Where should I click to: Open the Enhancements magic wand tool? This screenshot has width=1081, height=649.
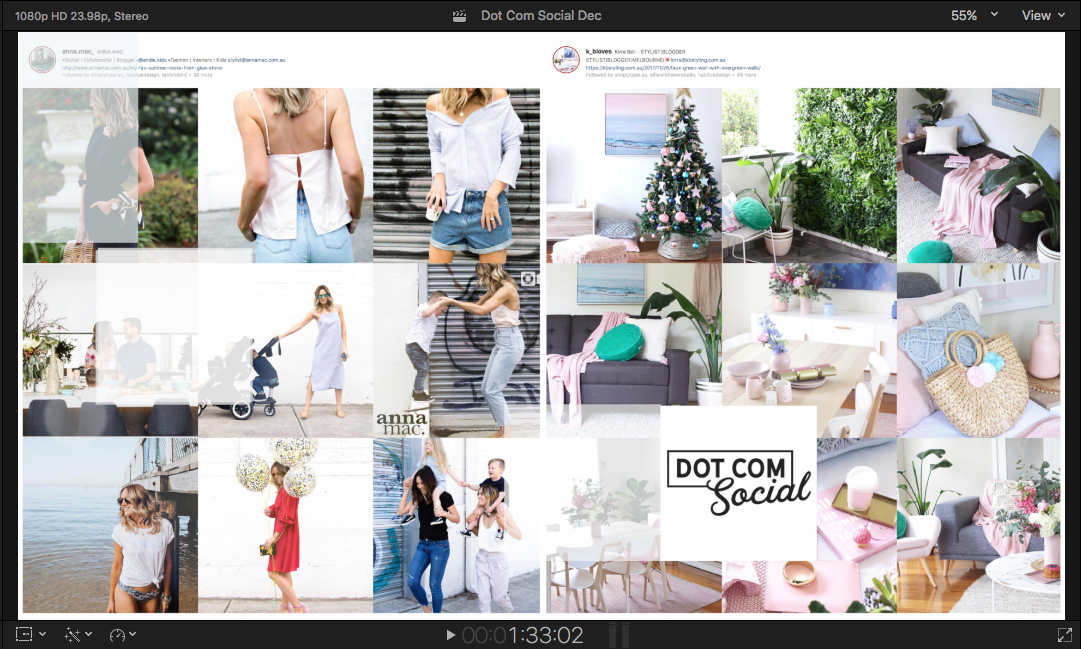tap(73, 635)
